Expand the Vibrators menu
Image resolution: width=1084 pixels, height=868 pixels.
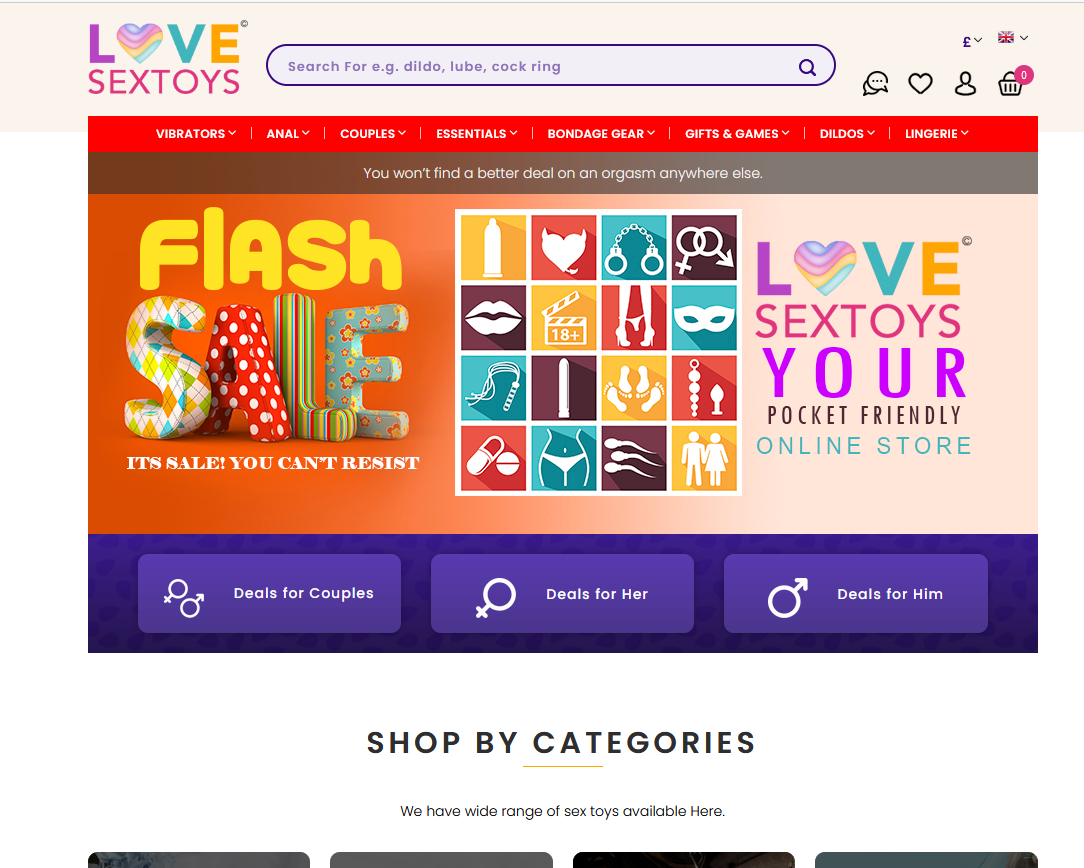coord(196,133)
